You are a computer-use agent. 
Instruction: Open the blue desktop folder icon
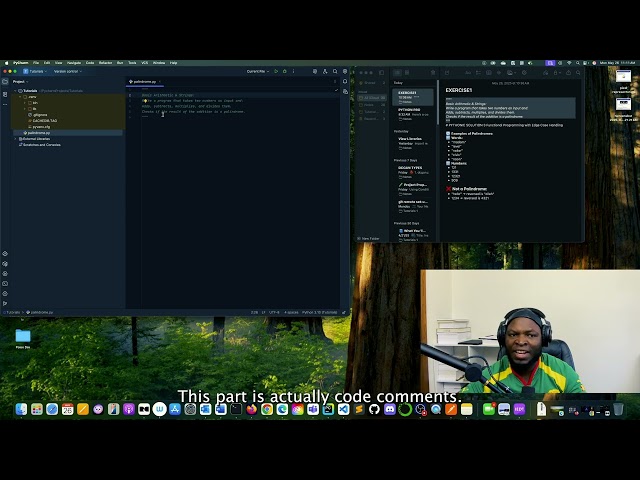(x=23, y=336)
